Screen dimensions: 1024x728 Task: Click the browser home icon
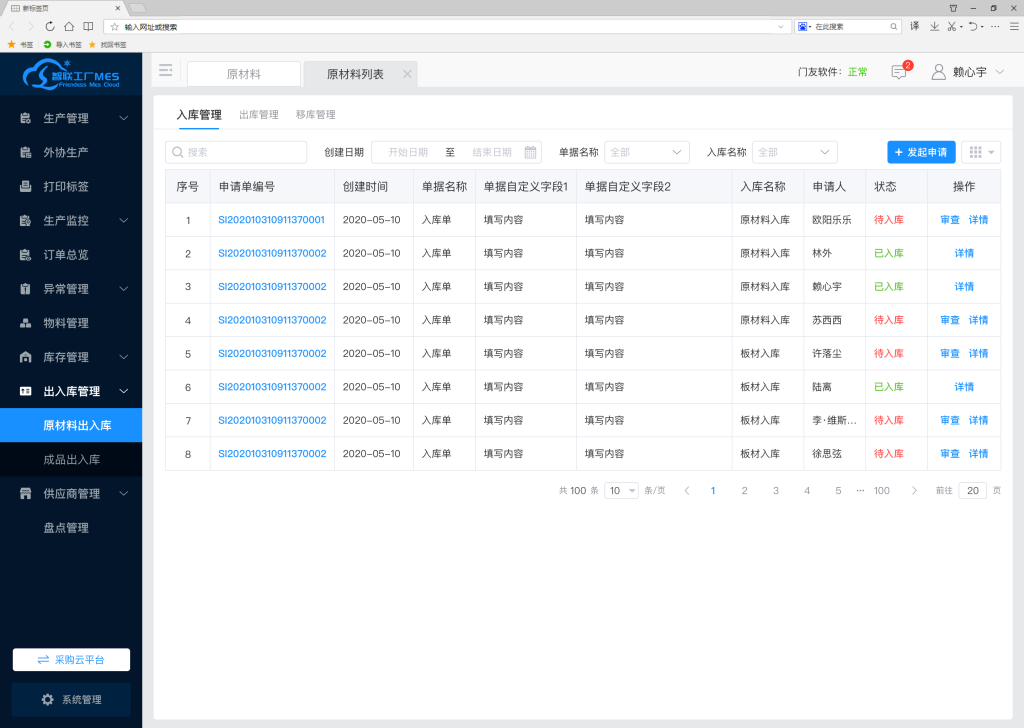pyautogui.click(x=69, y=27)
